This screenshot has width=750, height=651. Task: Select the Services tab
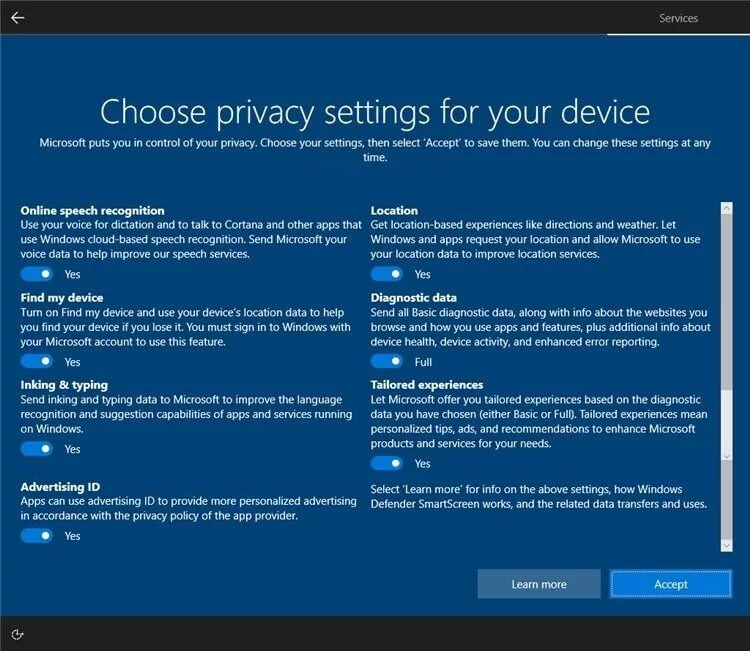click(x=678, y=18)
